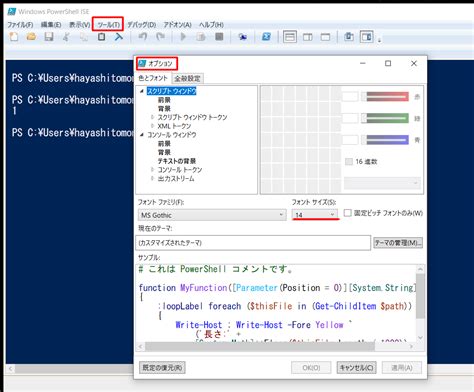The height and width of the screenshot is (392, 474).
Task: Toggle the 16 進数 checkbox
Action: (x=349, y=162)
